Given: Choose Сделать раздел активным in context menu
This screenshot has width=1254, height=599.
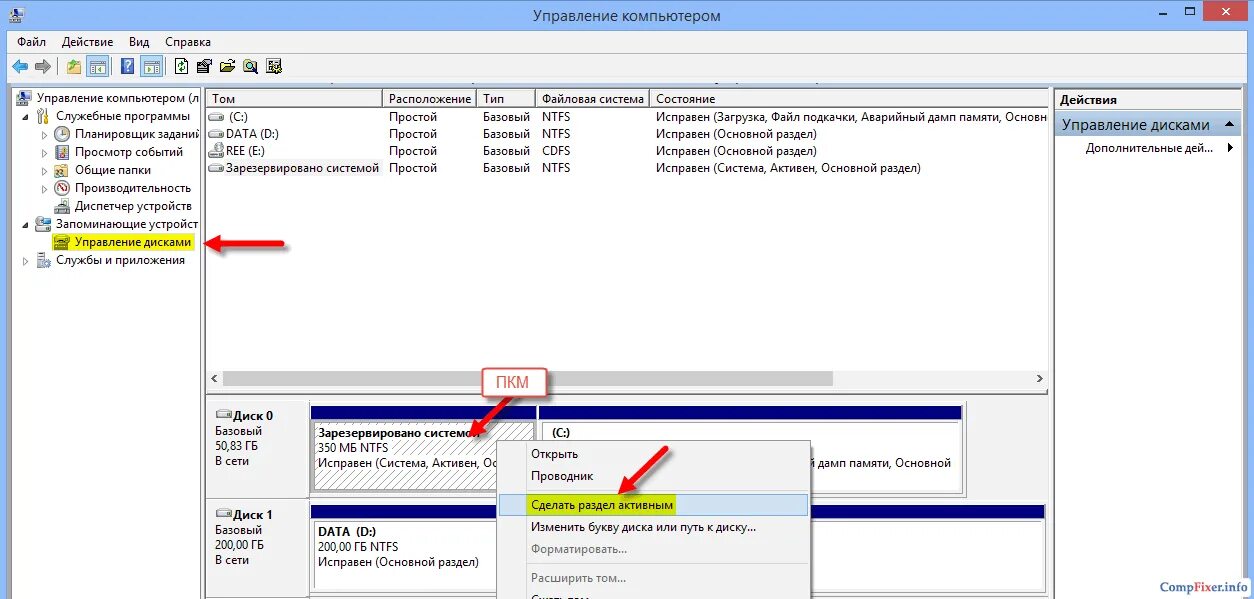Looking at the screenshot, I should (x=653, y=505).
